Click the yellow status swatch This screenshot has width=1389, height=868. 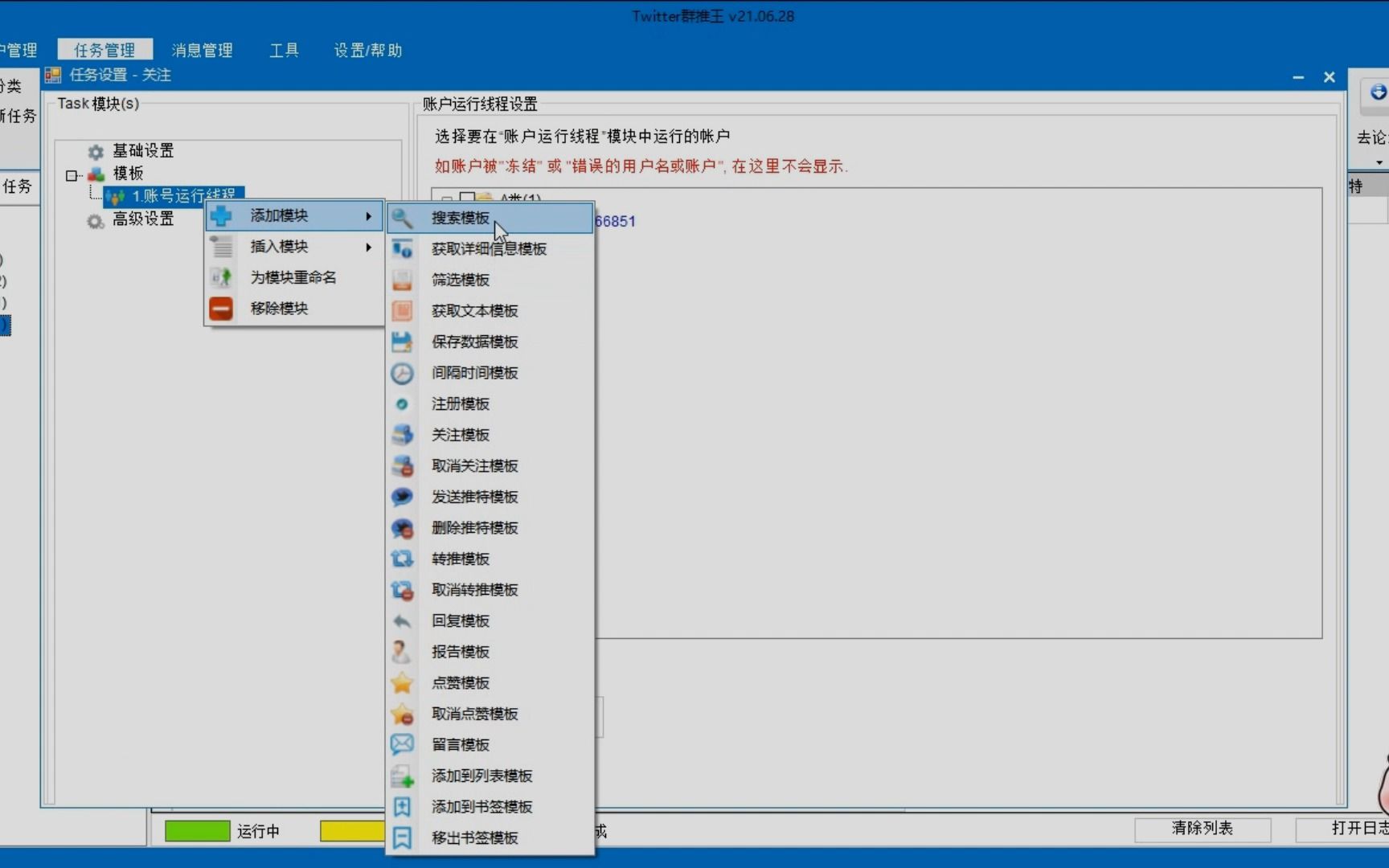(352, 831)
